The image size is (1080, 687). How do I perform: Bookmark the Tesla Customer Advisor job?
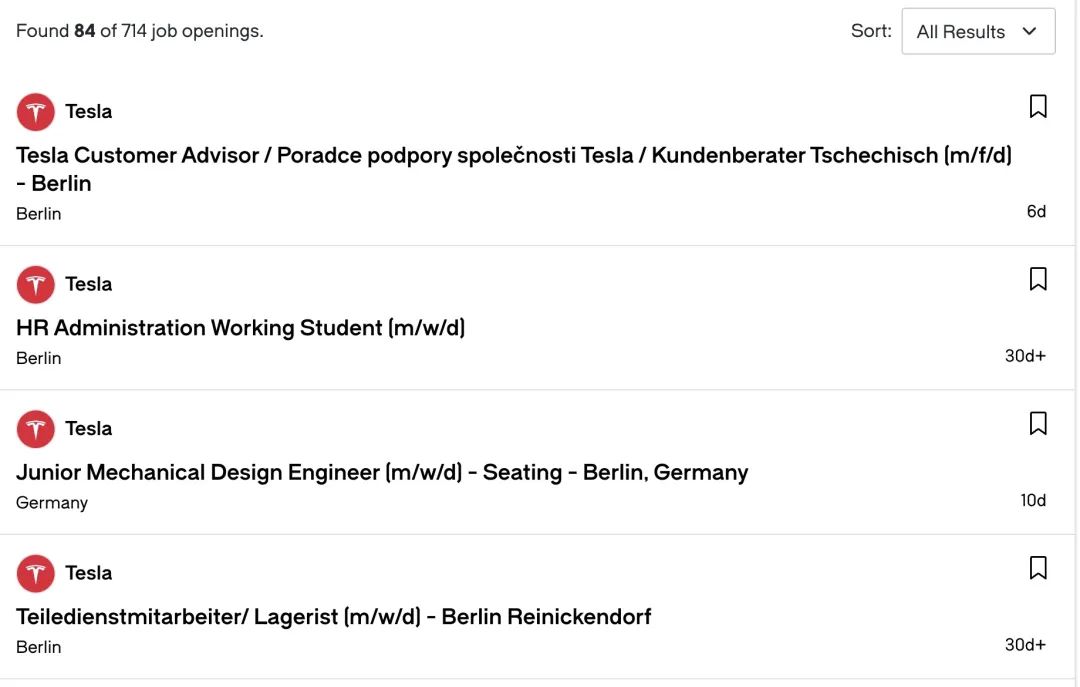click(x=1038, y=107)
